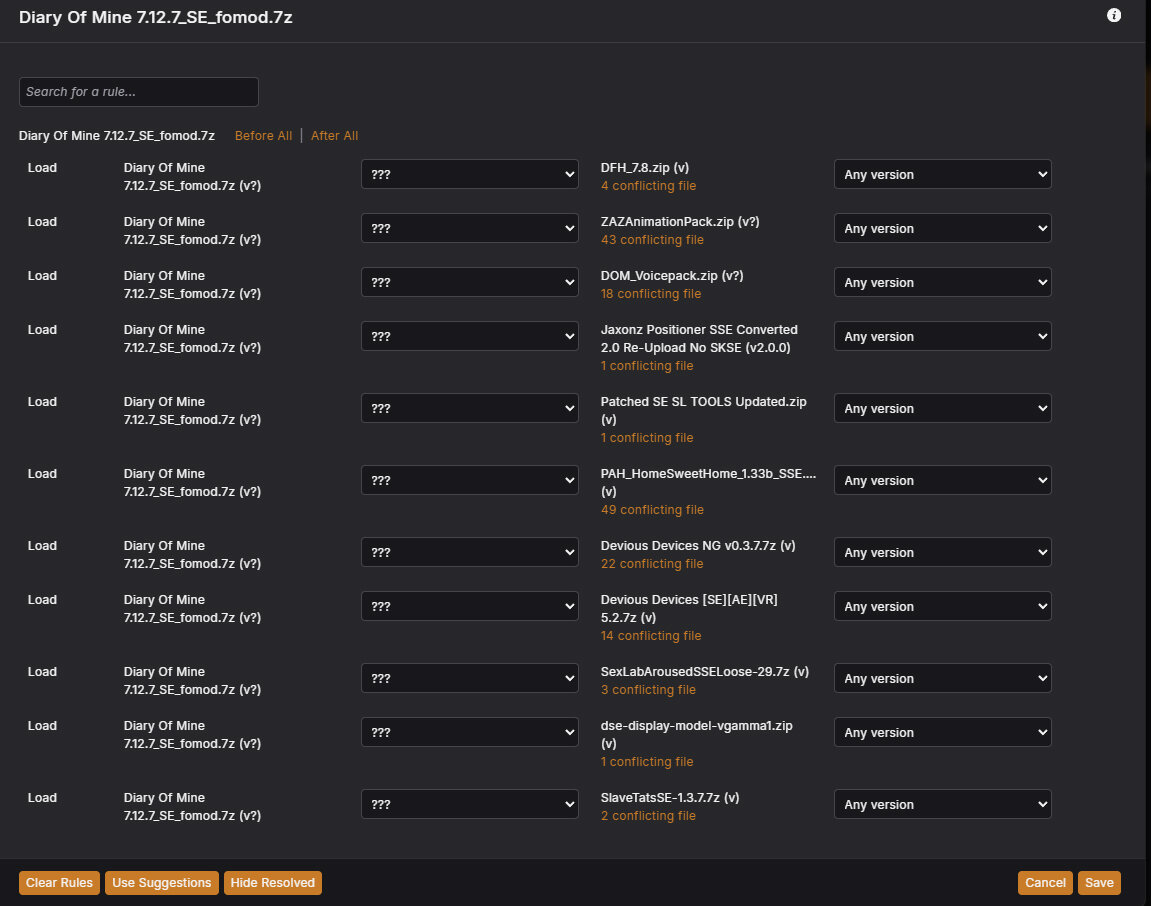Show the 49 conflicting files link
This screenshot has height=906, width=1151.
652,510
